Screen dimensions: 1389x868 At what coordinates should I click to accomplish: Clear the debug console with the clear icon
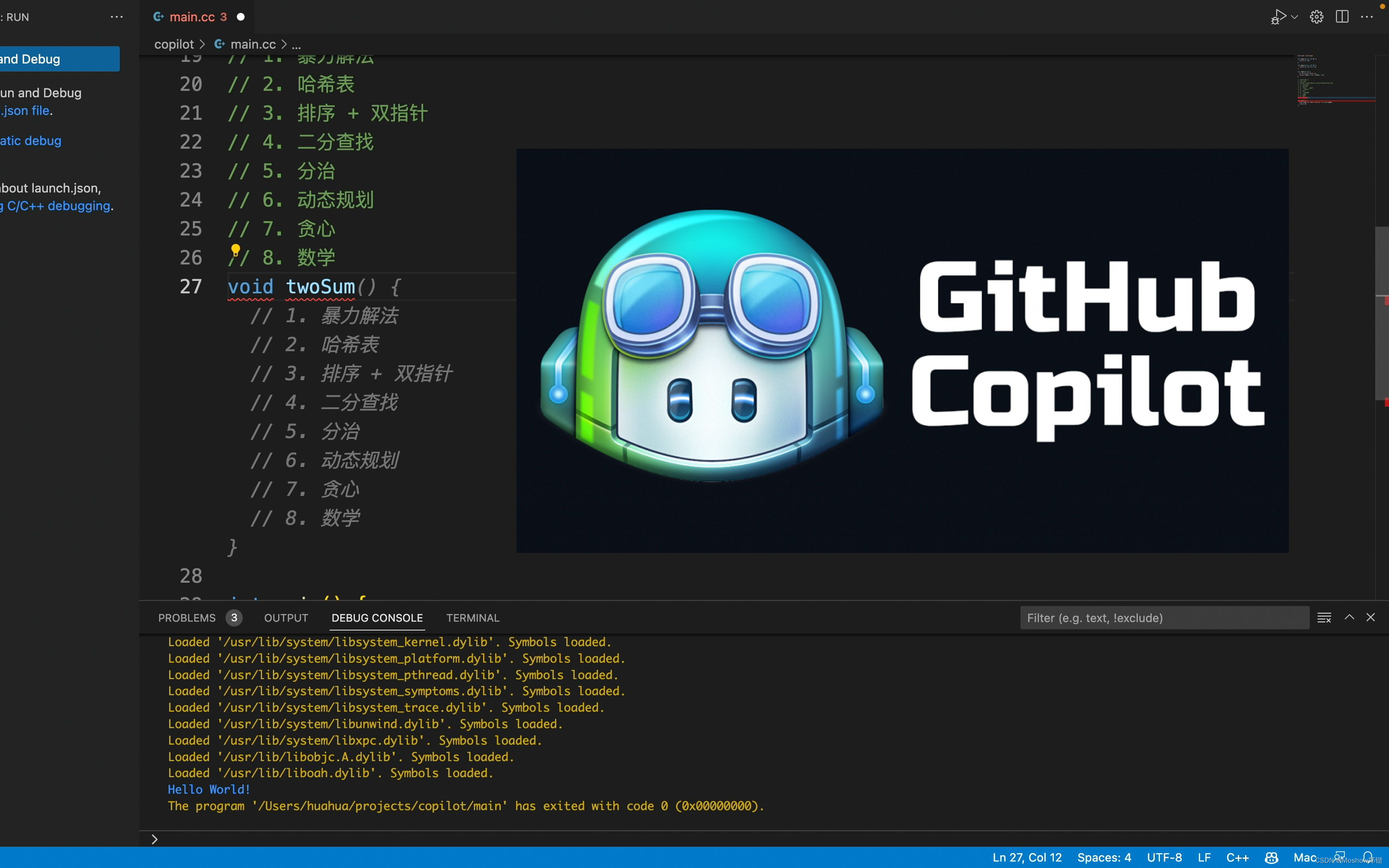(x=1324, y=618)
